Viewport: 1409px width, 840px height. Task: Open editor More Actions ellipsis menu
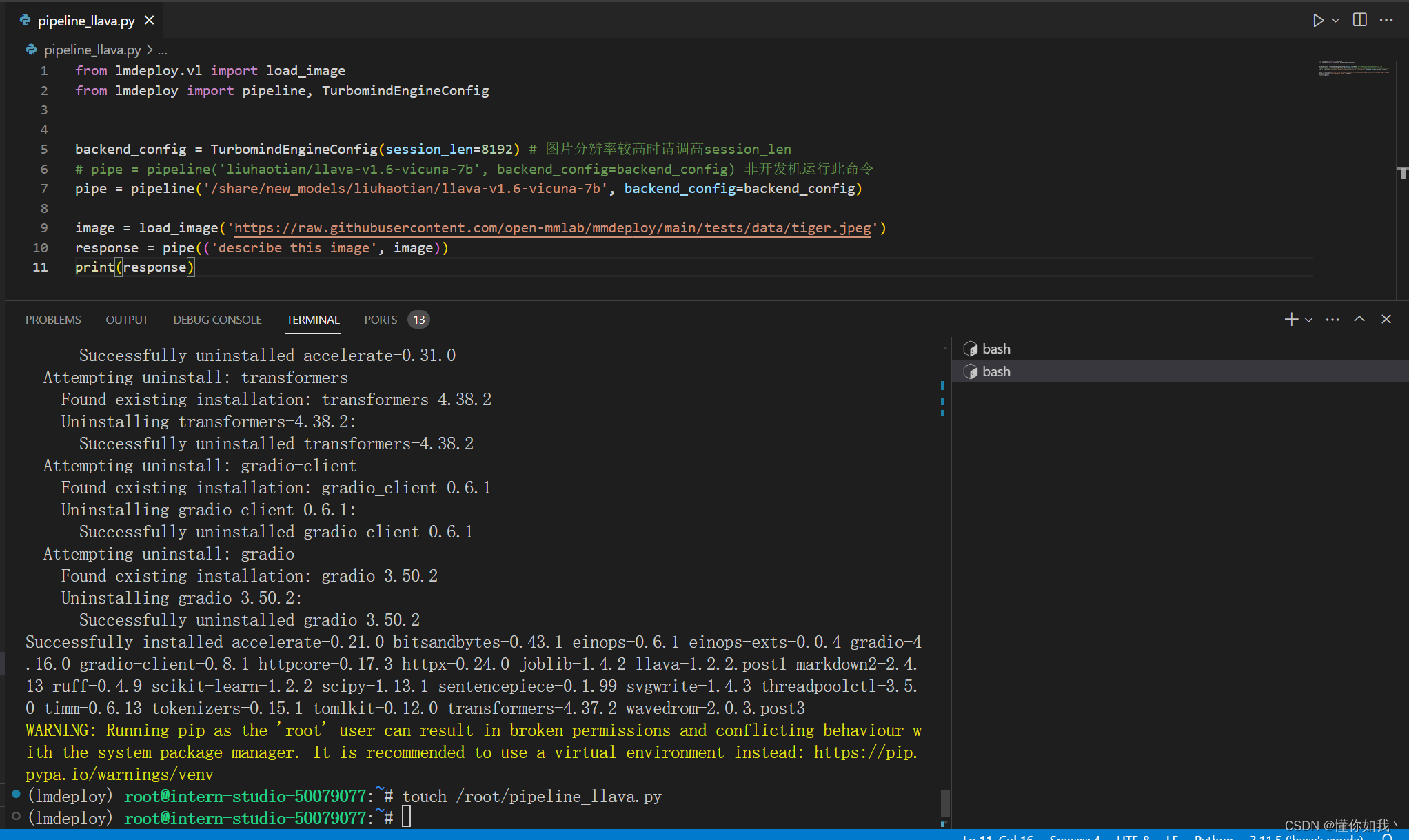[1386, 20]
